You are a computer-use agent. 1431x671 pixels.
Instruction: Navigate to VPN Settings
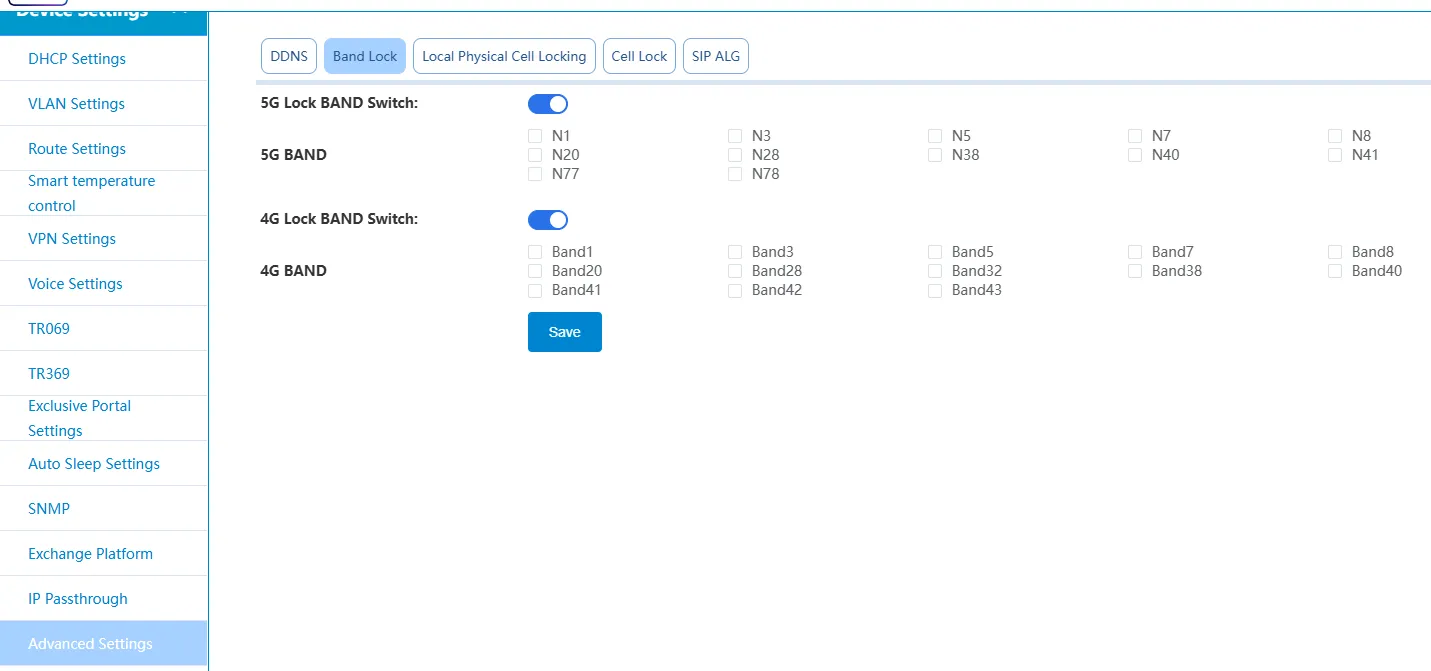[72, 239]
